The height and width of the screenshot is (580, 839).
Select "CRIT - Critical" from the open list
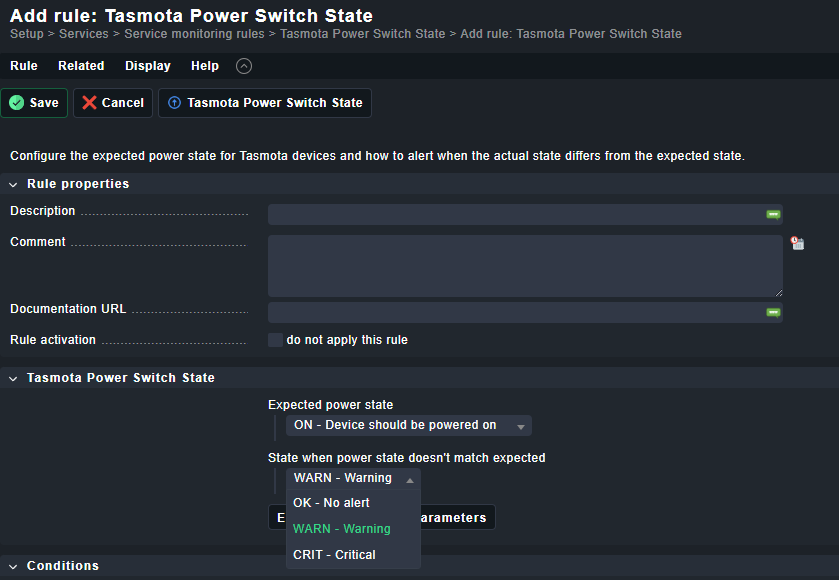tap(334, 555)
